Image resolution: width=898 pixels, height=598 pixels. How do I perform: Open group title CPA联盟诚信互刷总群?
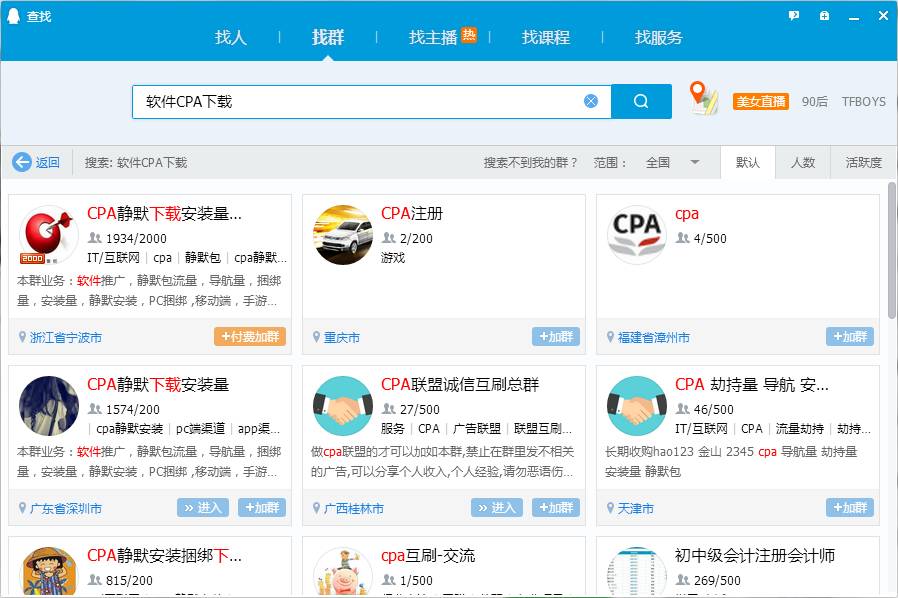pyautogui.click(x=460, y=384)
